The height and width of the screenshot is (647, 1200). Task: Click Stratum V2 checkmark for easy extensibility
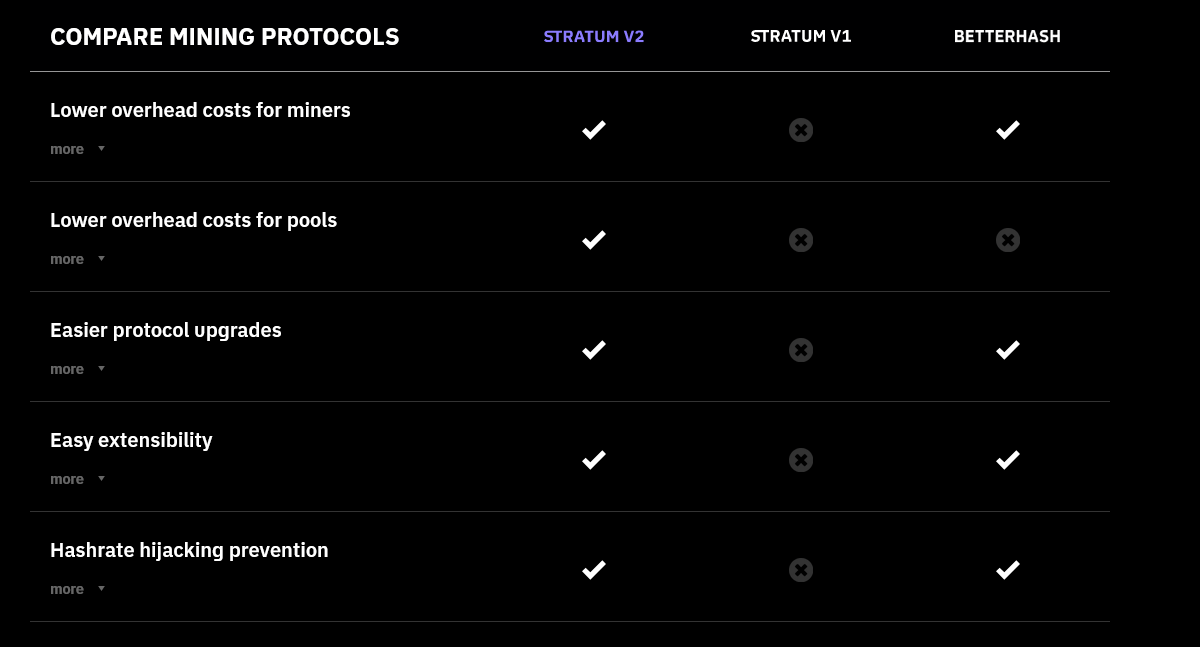tap(594, 460)
